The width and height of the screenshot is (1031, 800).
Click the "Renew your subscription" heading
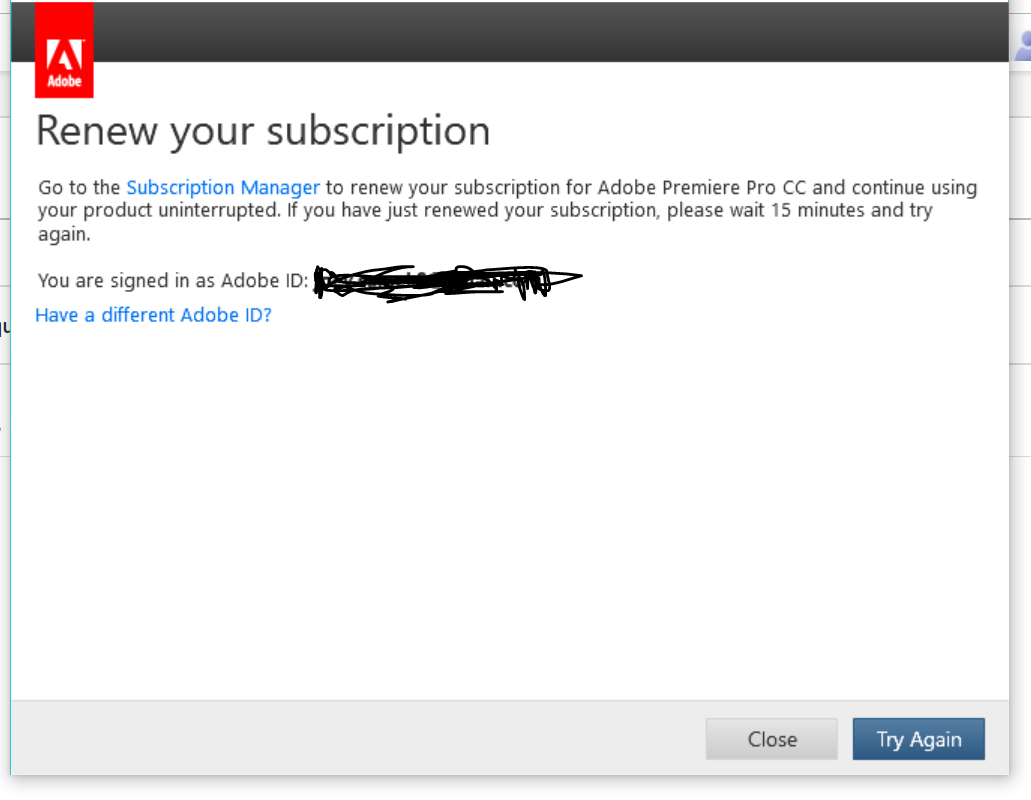click(x=263, y=131)
